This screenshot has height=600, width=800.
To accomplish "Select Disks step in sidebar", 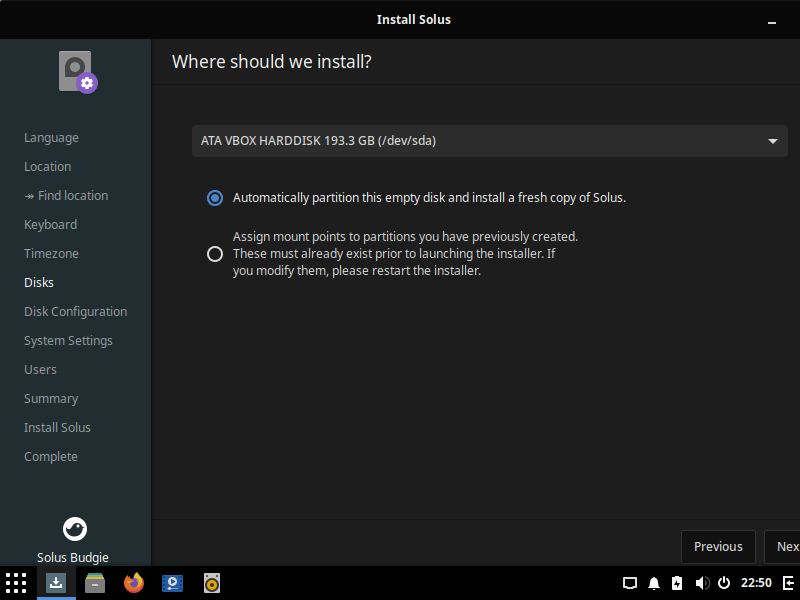I will [x=39, y=283].
